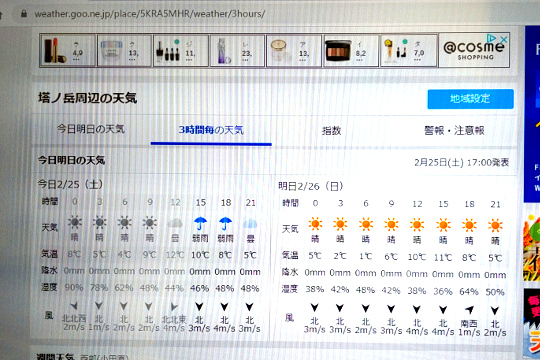Switch to the 今日明日の天気 tab
Viewport: 540px width, 360px height.
(x=91, y=129)
